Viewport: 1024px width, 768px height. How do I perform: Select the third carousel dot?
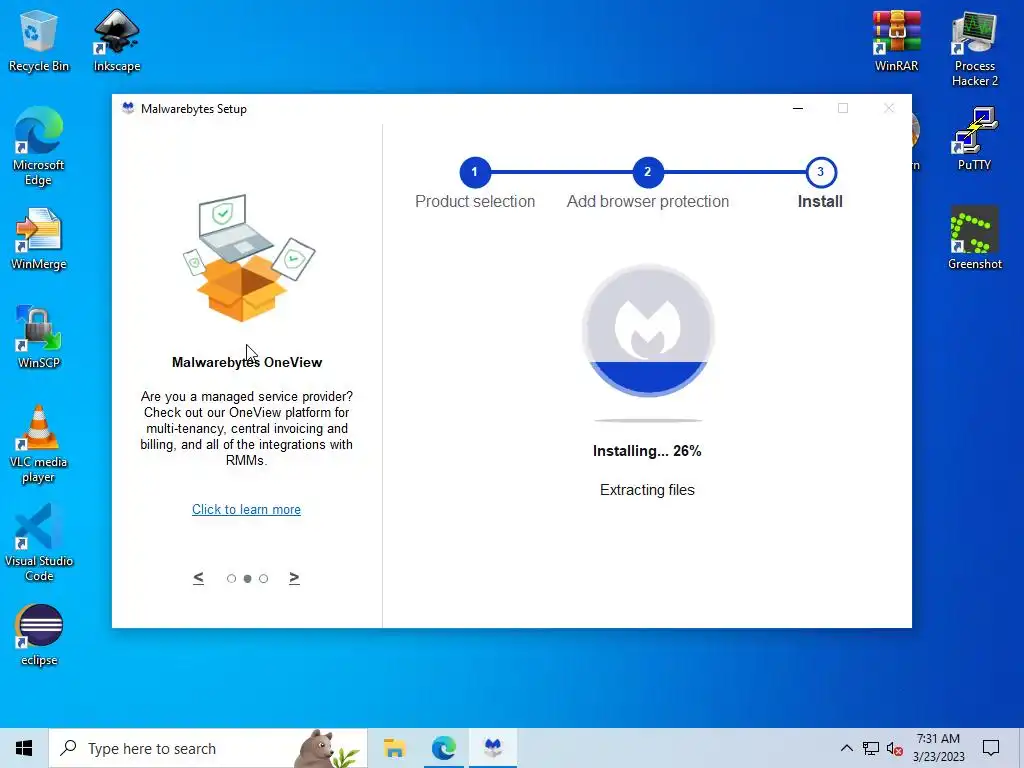tap(263, 579)
